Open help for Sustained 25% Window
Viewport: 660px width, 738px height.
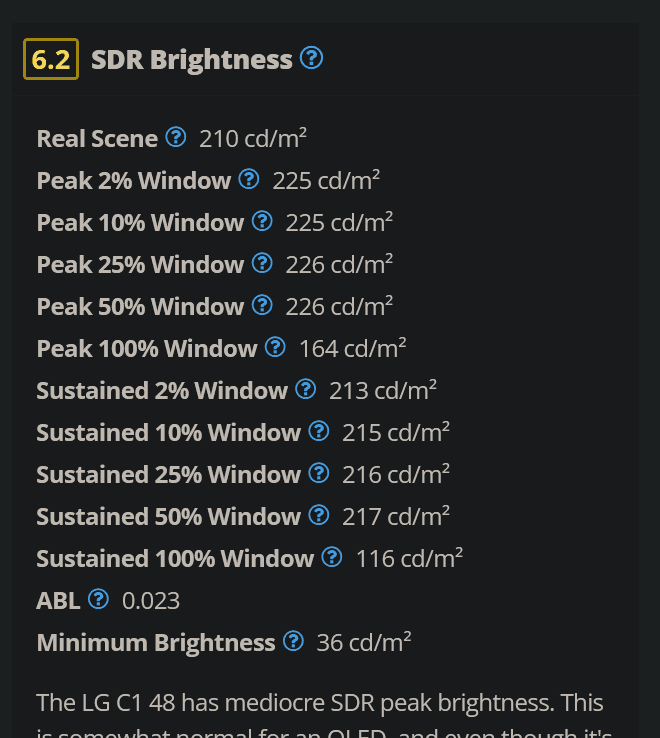click(x=319, y=473)
